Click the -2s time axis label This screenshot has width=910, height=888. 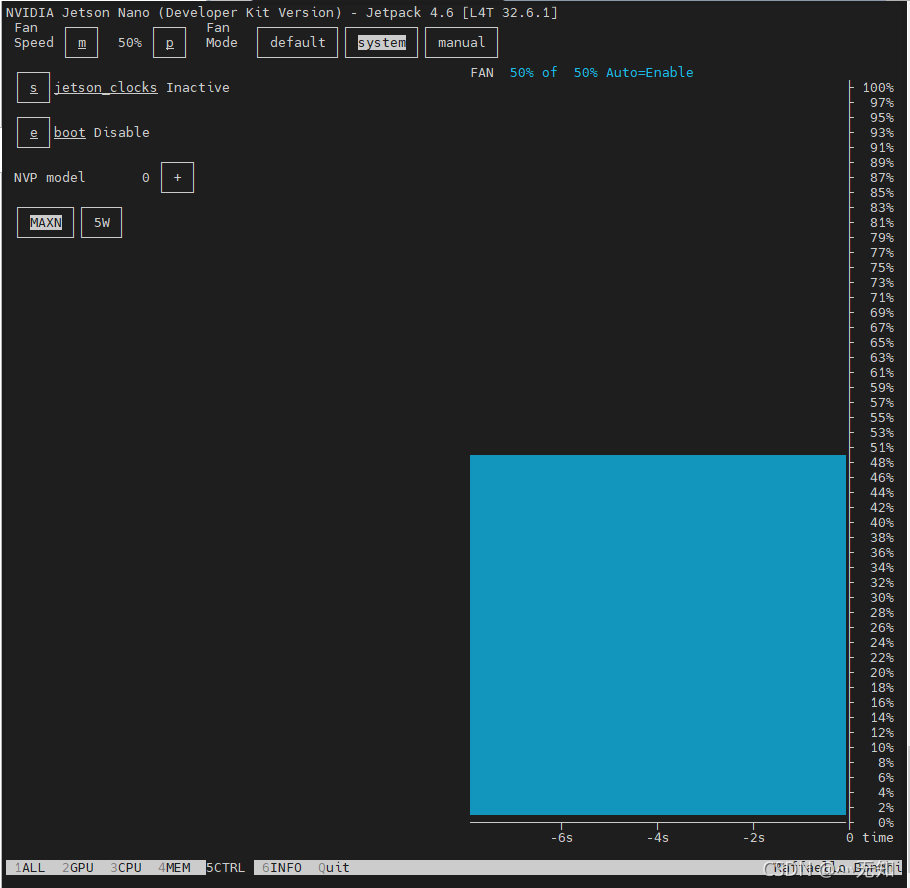753,838
